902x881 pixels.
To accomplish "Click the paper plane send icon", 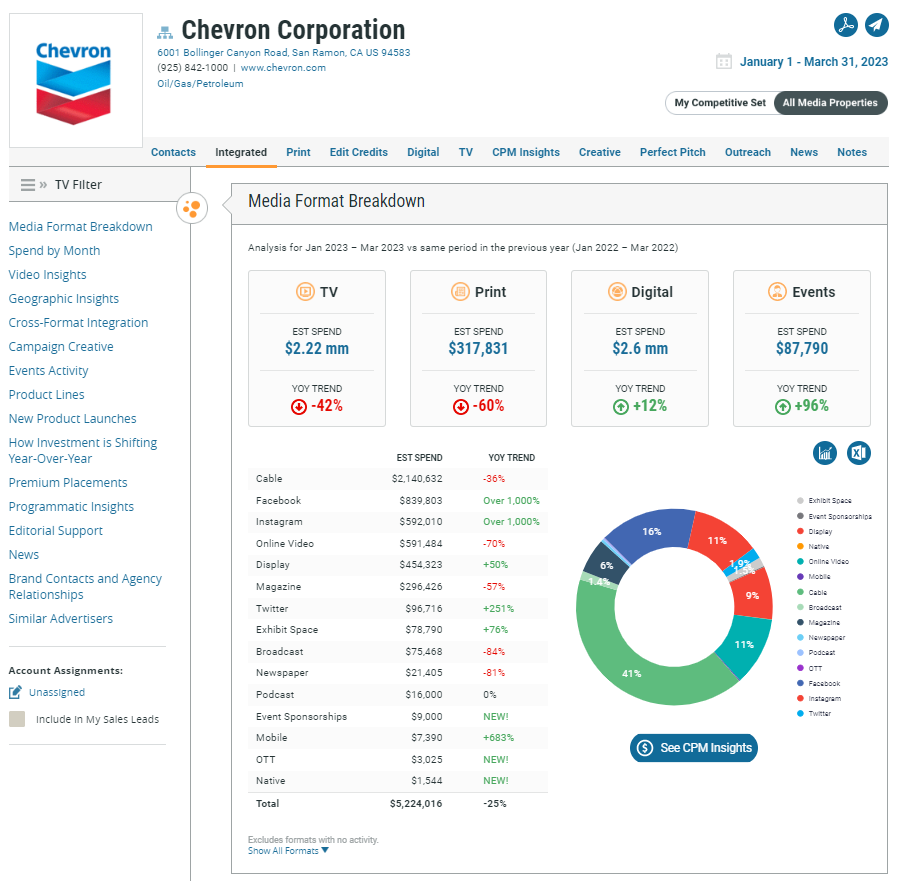I will (877, 25).
